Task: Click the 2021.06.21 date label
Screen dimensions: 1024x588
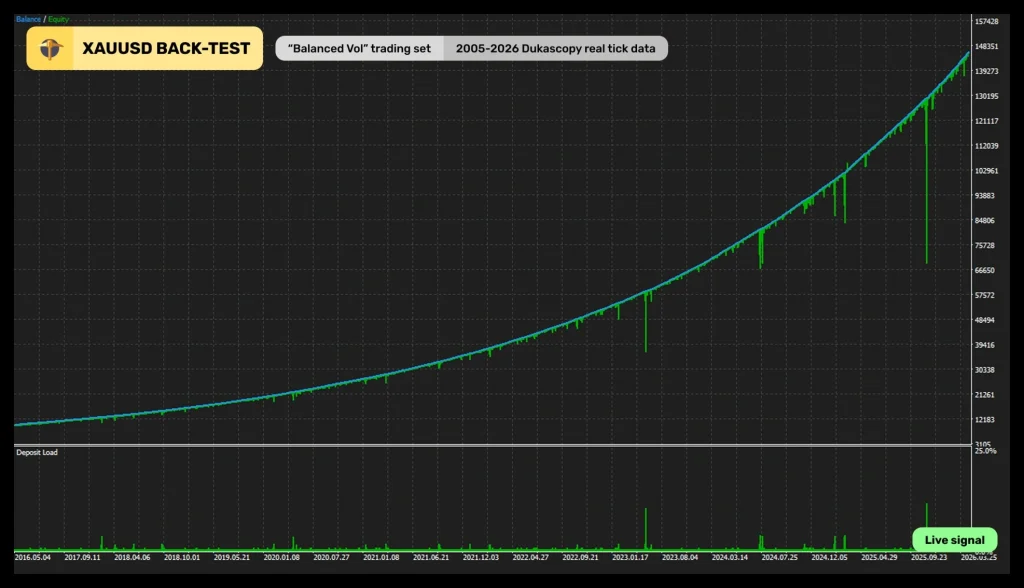Action: coord(431,557)
